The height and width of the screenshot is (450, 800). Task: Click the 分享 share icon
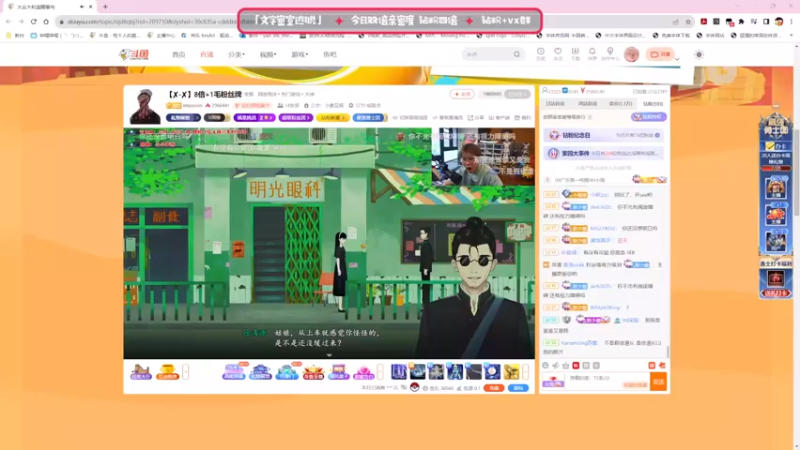476,118
